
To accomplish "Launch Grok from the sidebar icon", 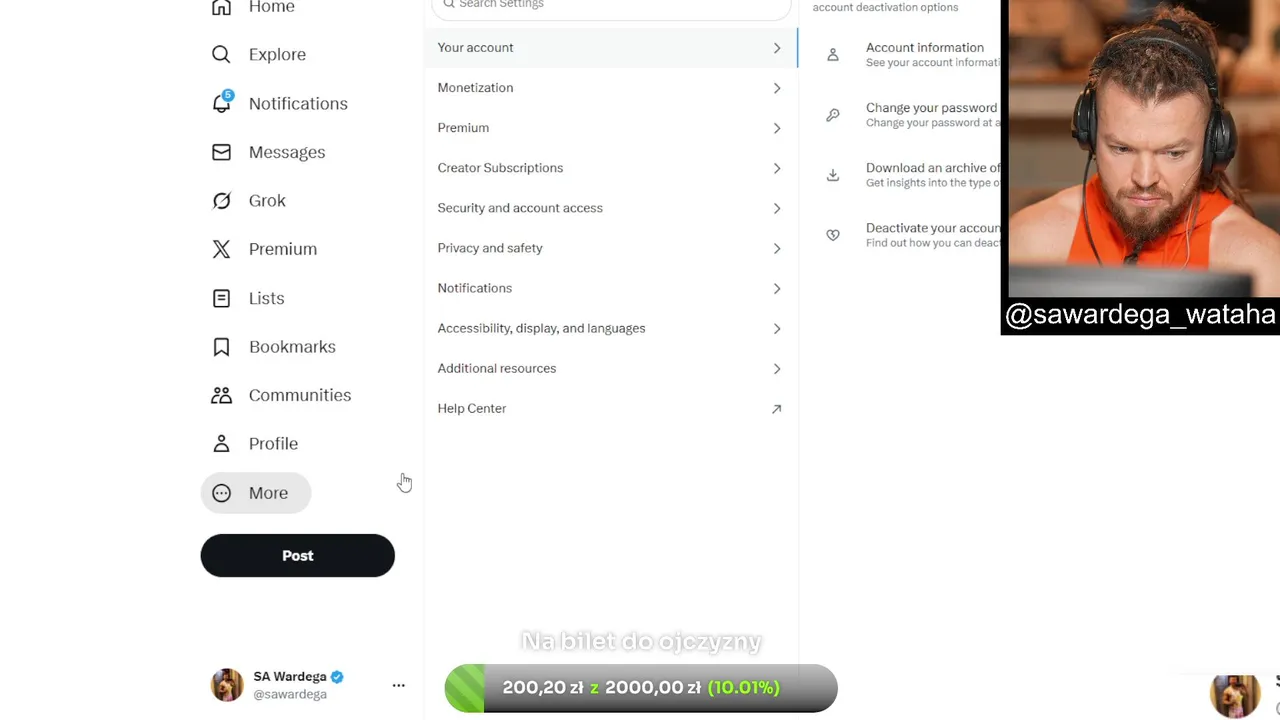I will (x=221, y=201).
